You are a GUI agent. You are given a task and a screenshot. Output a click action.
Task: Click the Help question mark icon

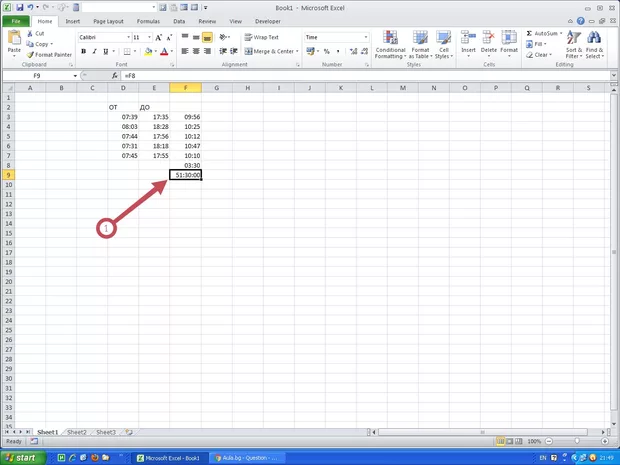point(580,21)
